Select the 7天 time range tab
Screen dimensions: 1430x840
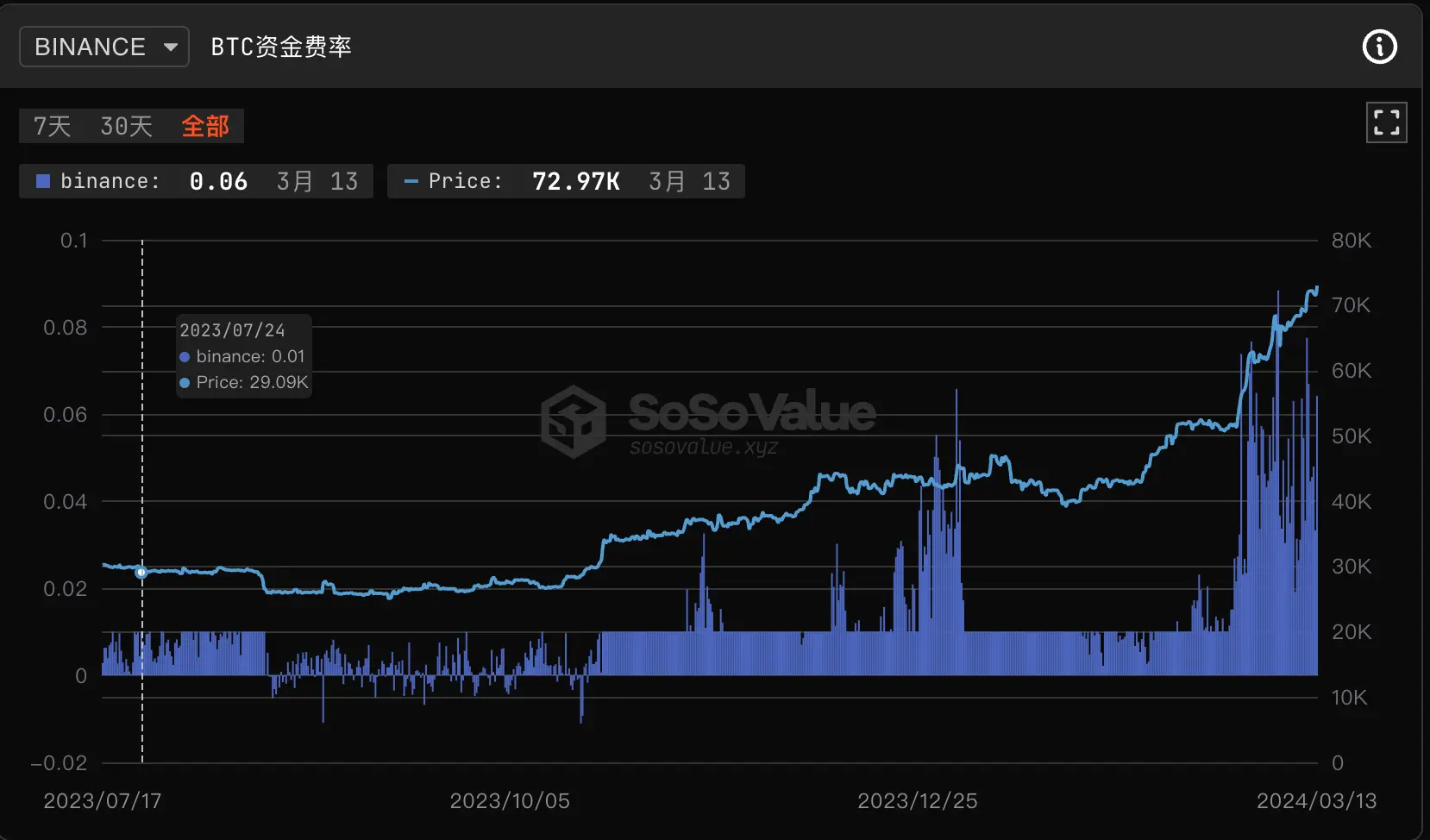coord(52,126)
